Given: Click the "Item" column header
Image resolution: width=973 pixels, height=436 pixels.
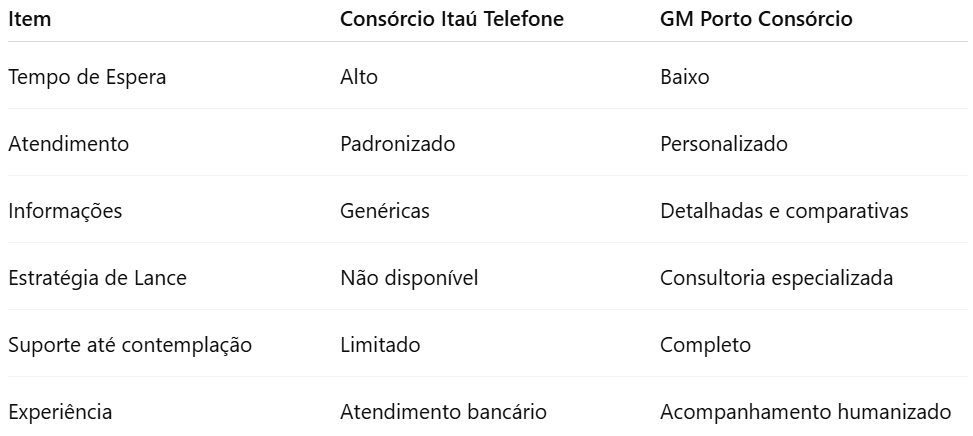Looking at the screenshot, I should point(30,19).
